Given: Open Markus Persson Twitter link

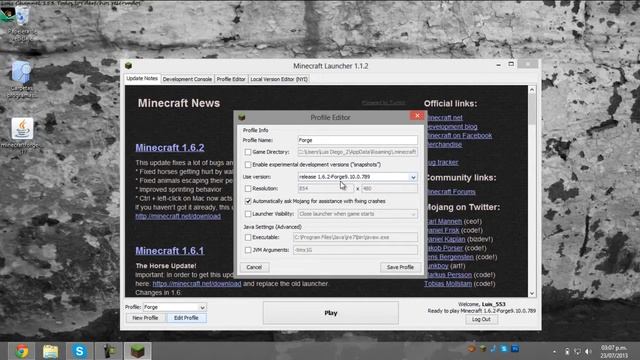Looking at the screenshot, I should click(449, 275).
